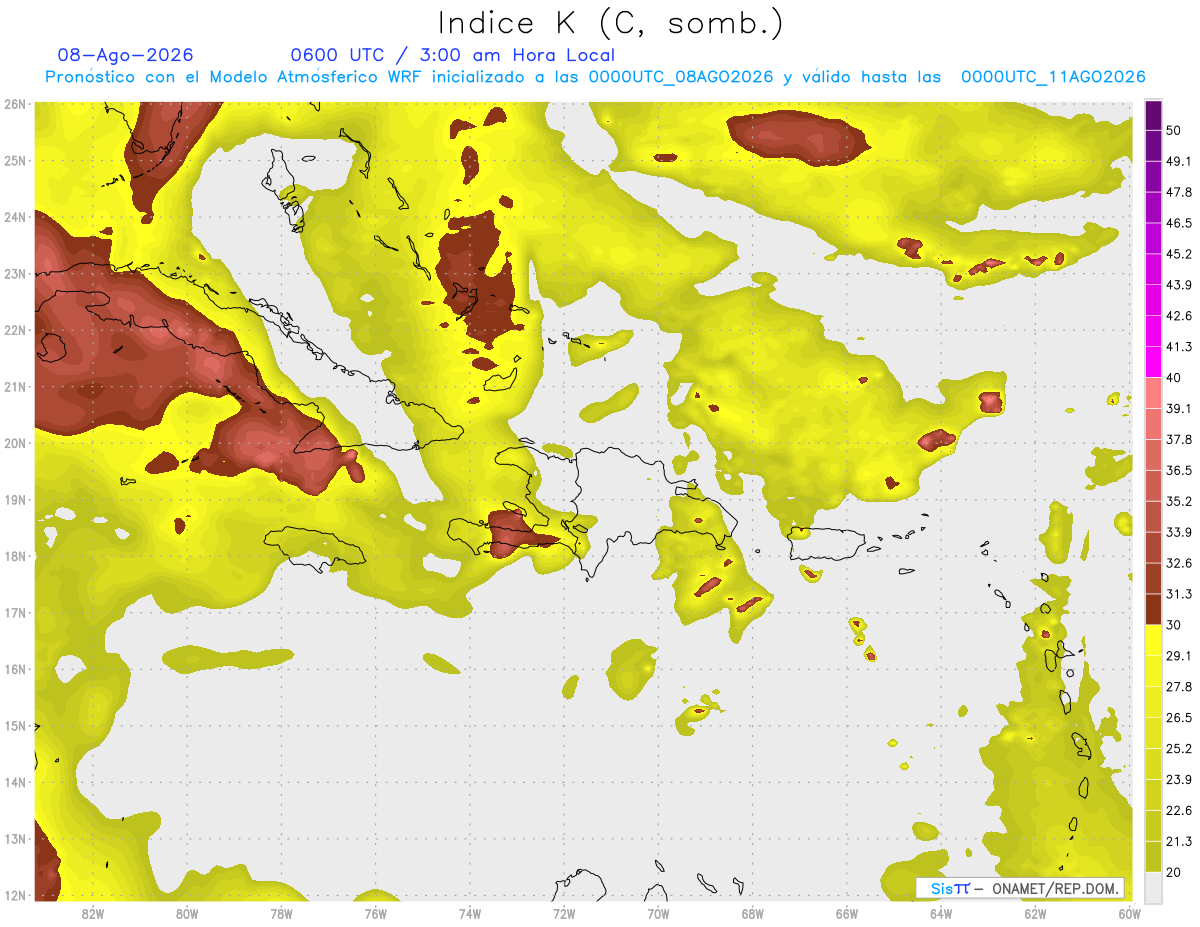Click the 'Pronóstico con el Modelo Atmosférico WRF' line
1200x927 pixels.
(595, 77)
